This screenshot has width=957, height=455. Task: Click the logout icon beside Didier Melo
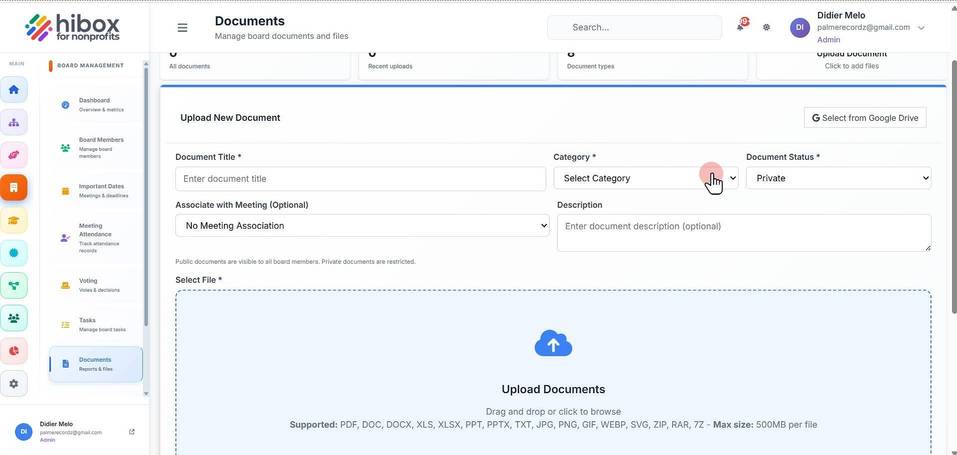pos(132,432)
